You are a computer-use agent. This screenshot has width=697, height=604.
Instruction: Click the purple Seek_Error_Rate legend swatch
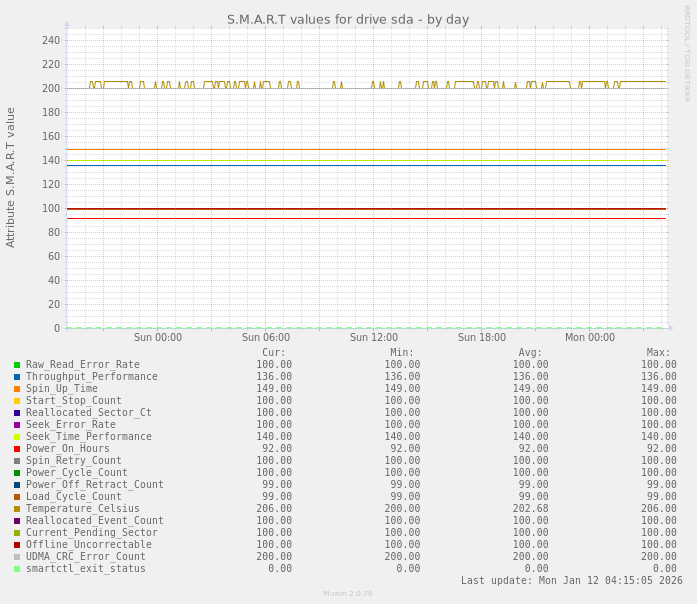point(17,425)
